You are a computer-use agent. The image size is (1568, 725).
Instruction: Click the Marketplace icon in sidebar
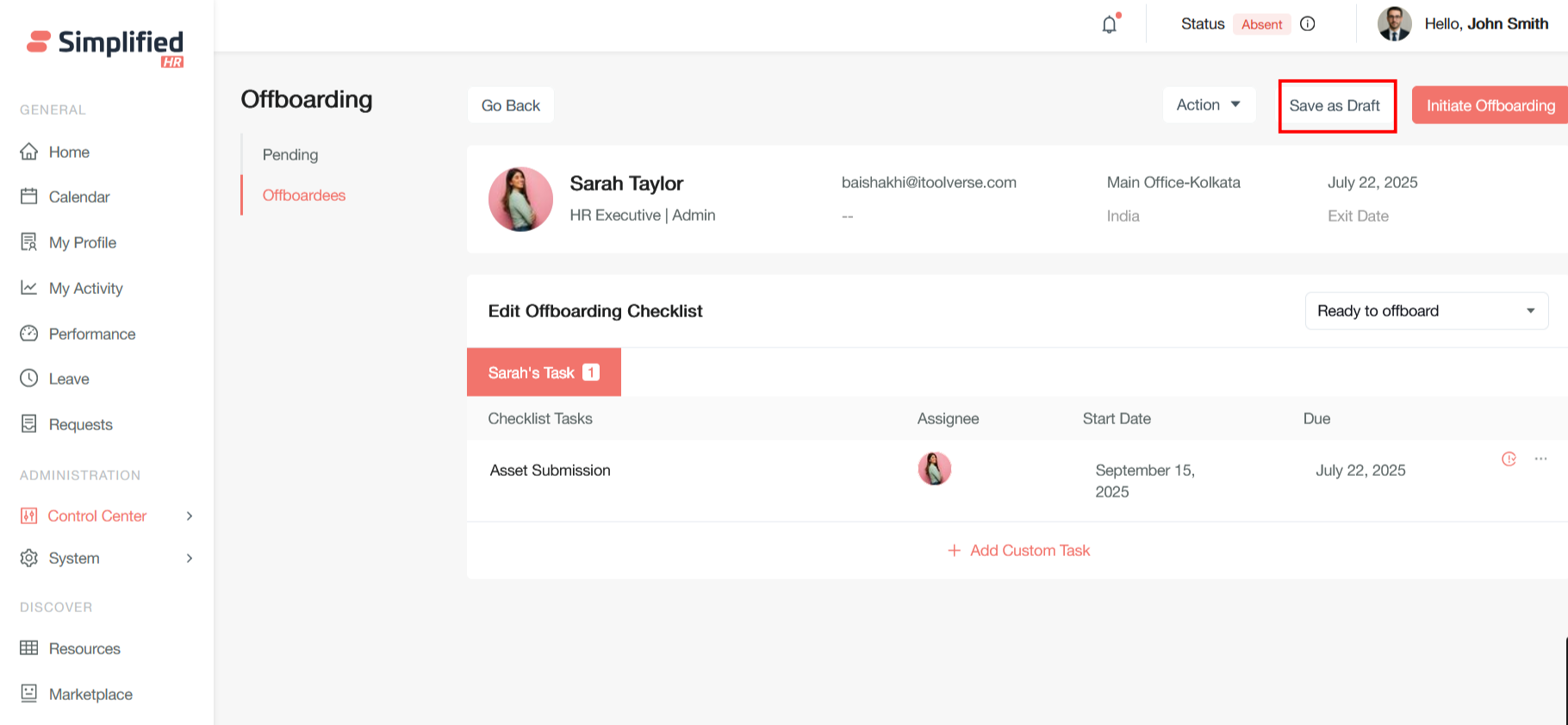coord(29,693)
